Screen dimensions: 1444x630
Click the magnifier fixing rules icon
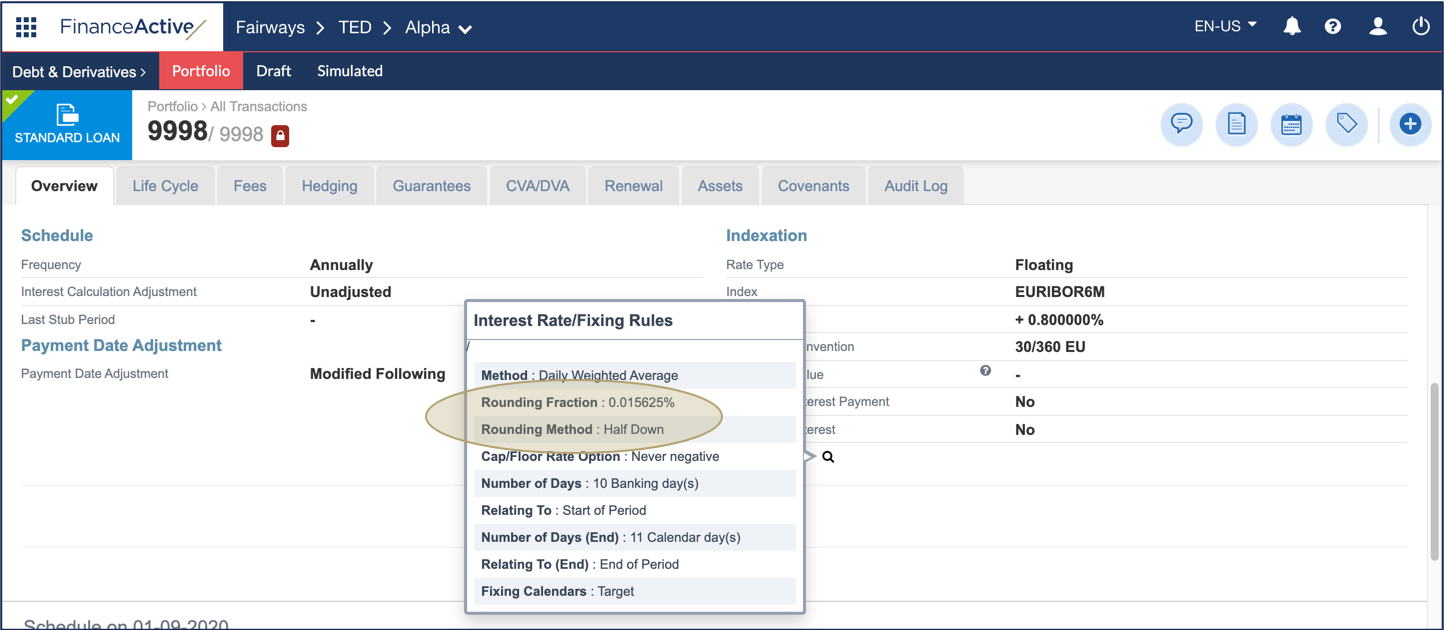tap(828, 457)
